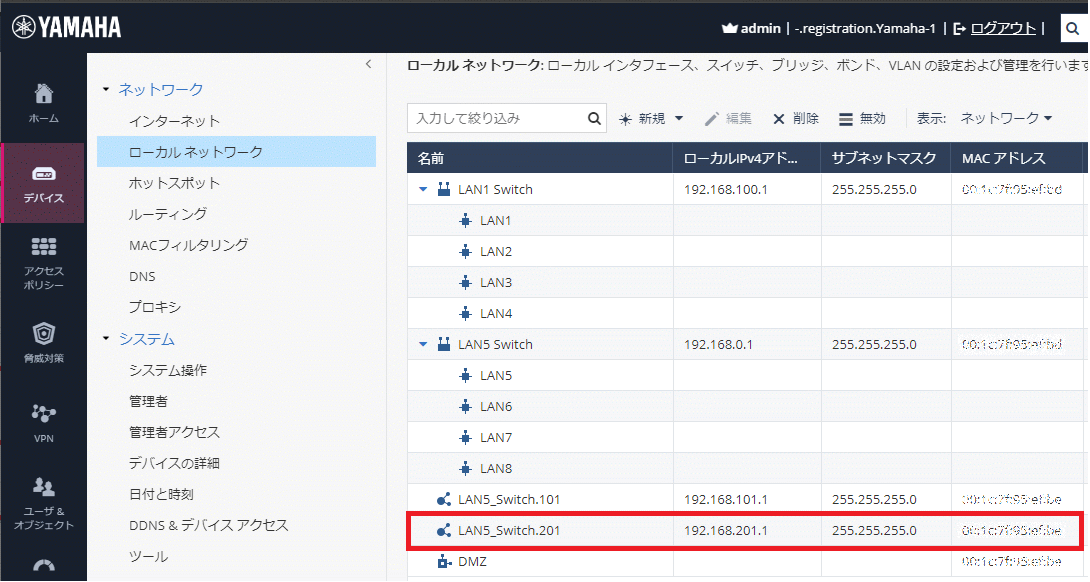Screen dimensions: 1090x582
Task: Click the Home icon in sidebar
Action: 43,95
